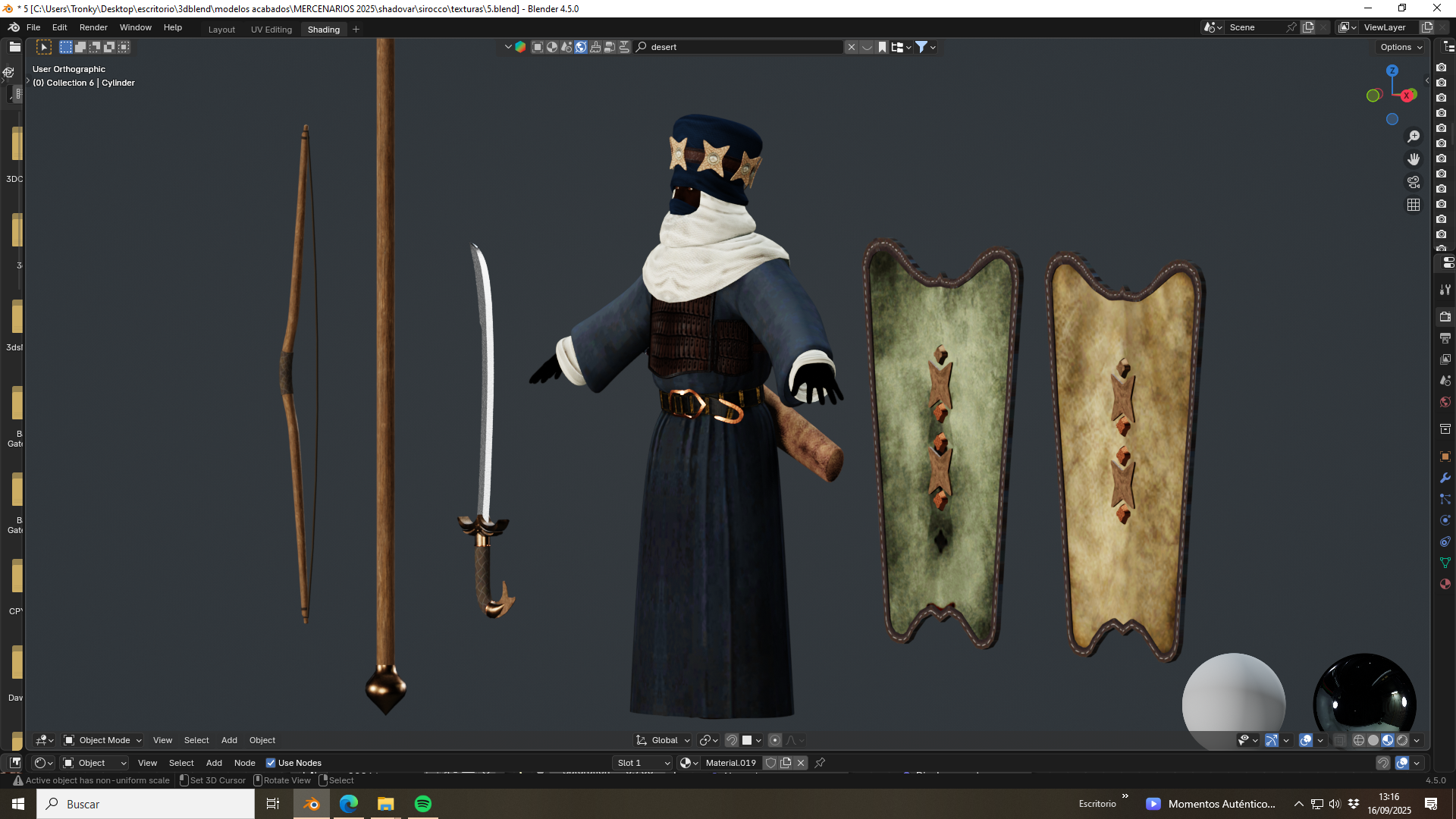
Task: Open Blender in Windows taskbar
Action: (312, 804)
